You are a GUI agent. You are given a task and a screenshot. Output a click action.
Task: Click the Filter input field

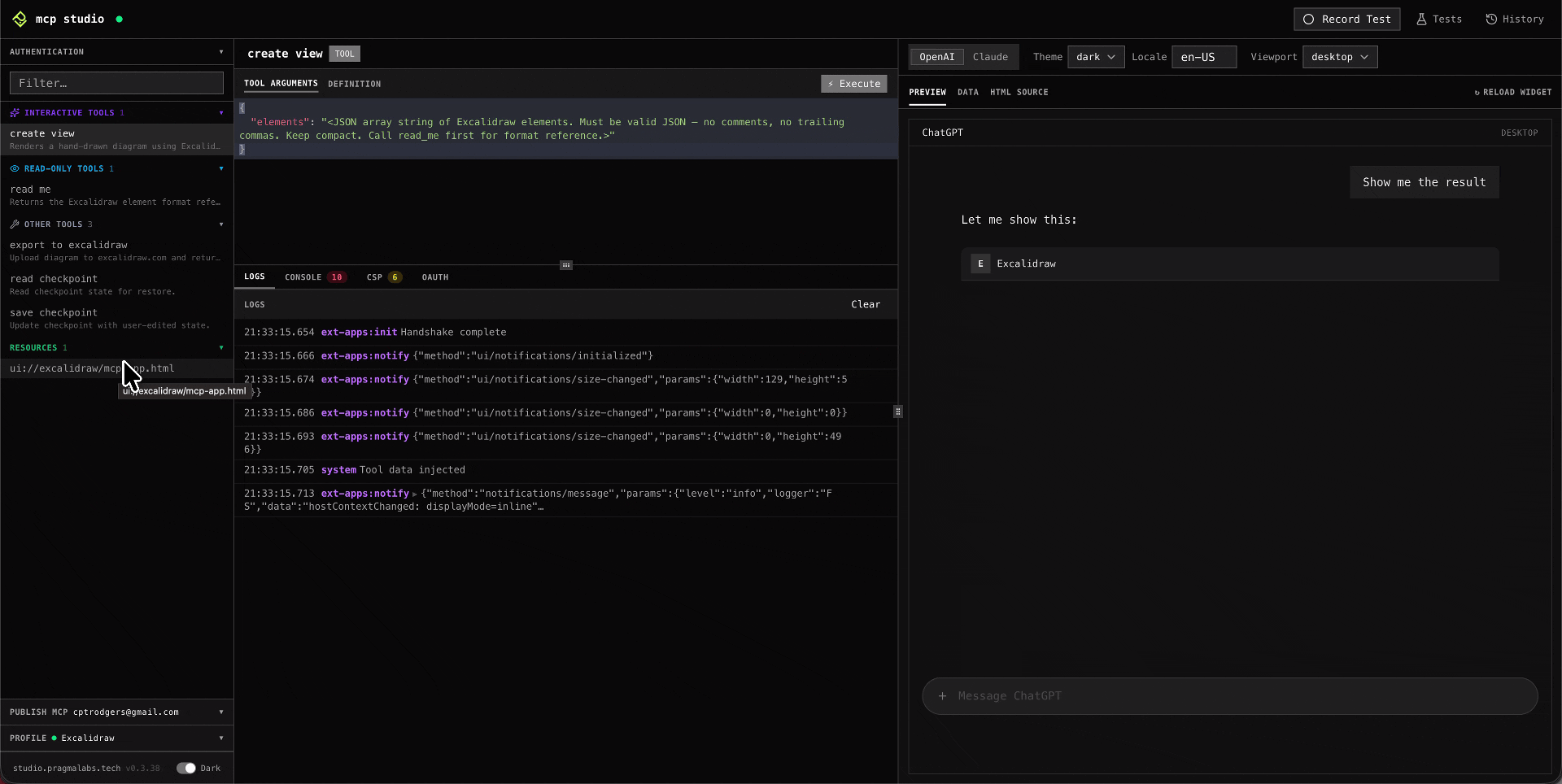click(x=116, y=83)
